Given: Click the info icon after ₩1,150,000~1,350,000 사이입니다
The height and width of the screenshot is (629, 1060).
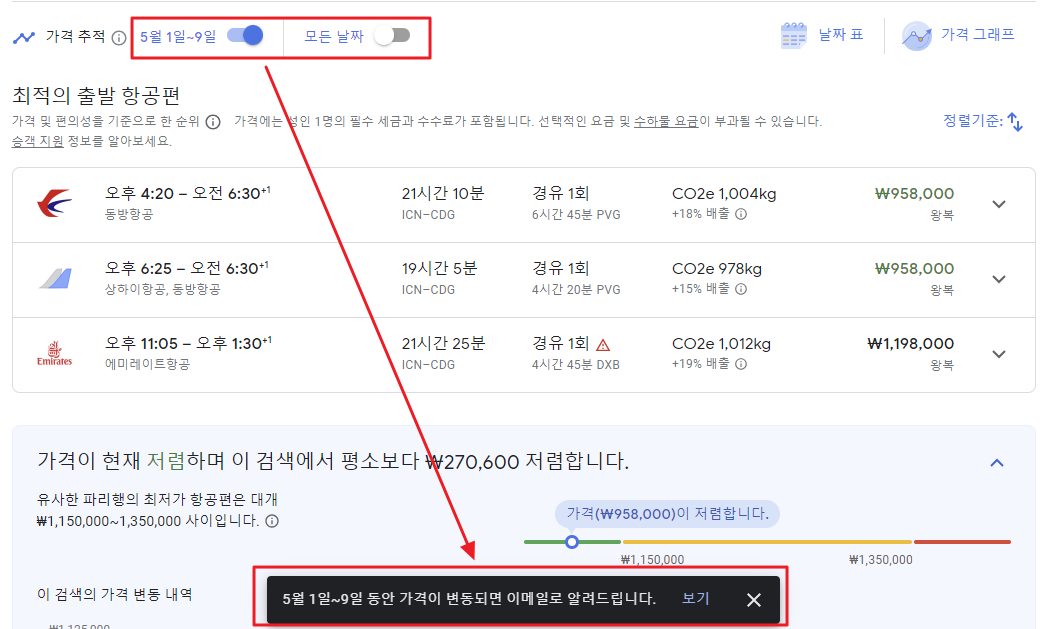Looking at the screenshot, I should click(x=272, y=521).
